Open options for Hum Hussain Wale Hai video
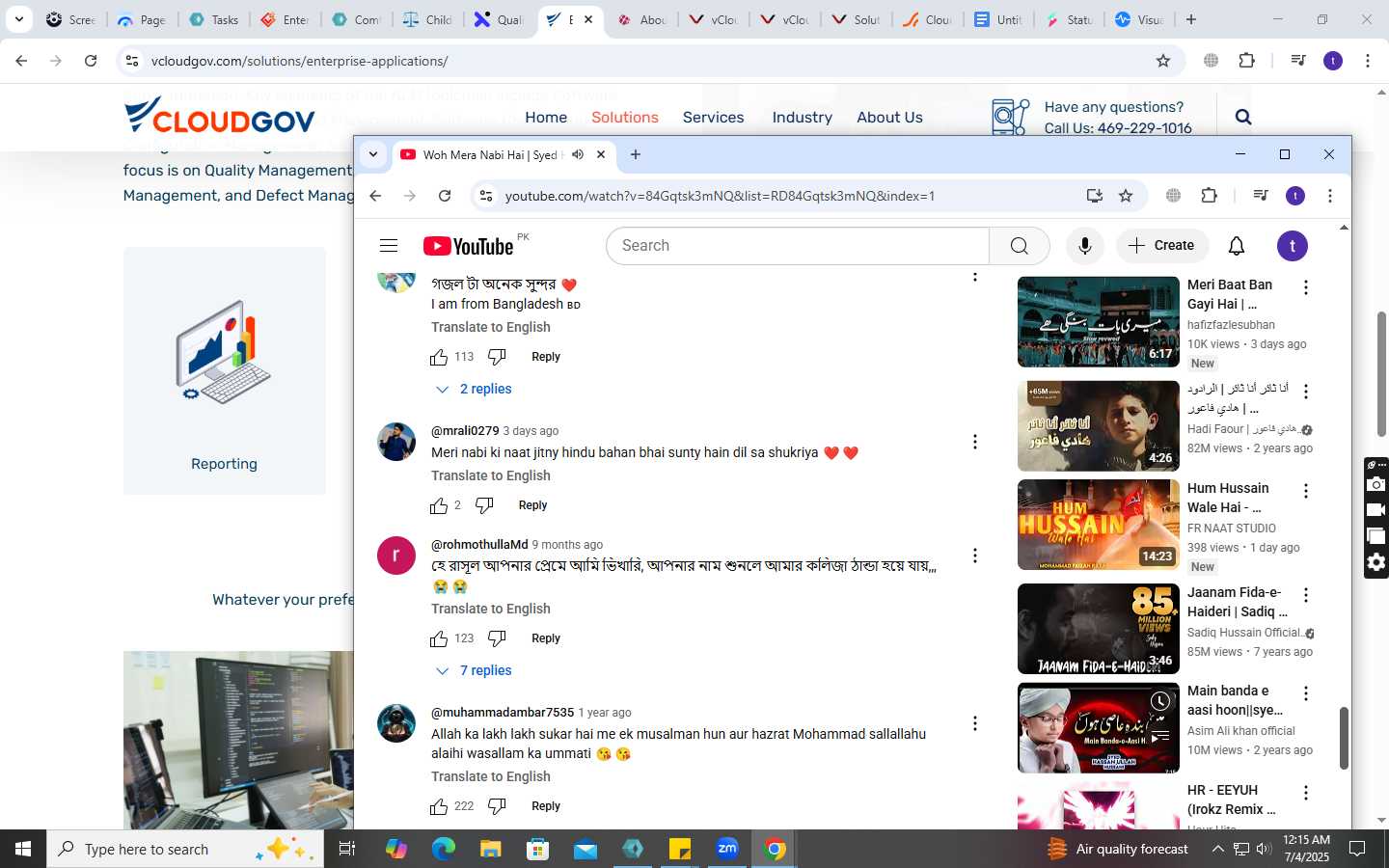 [x=1306, y=491]
